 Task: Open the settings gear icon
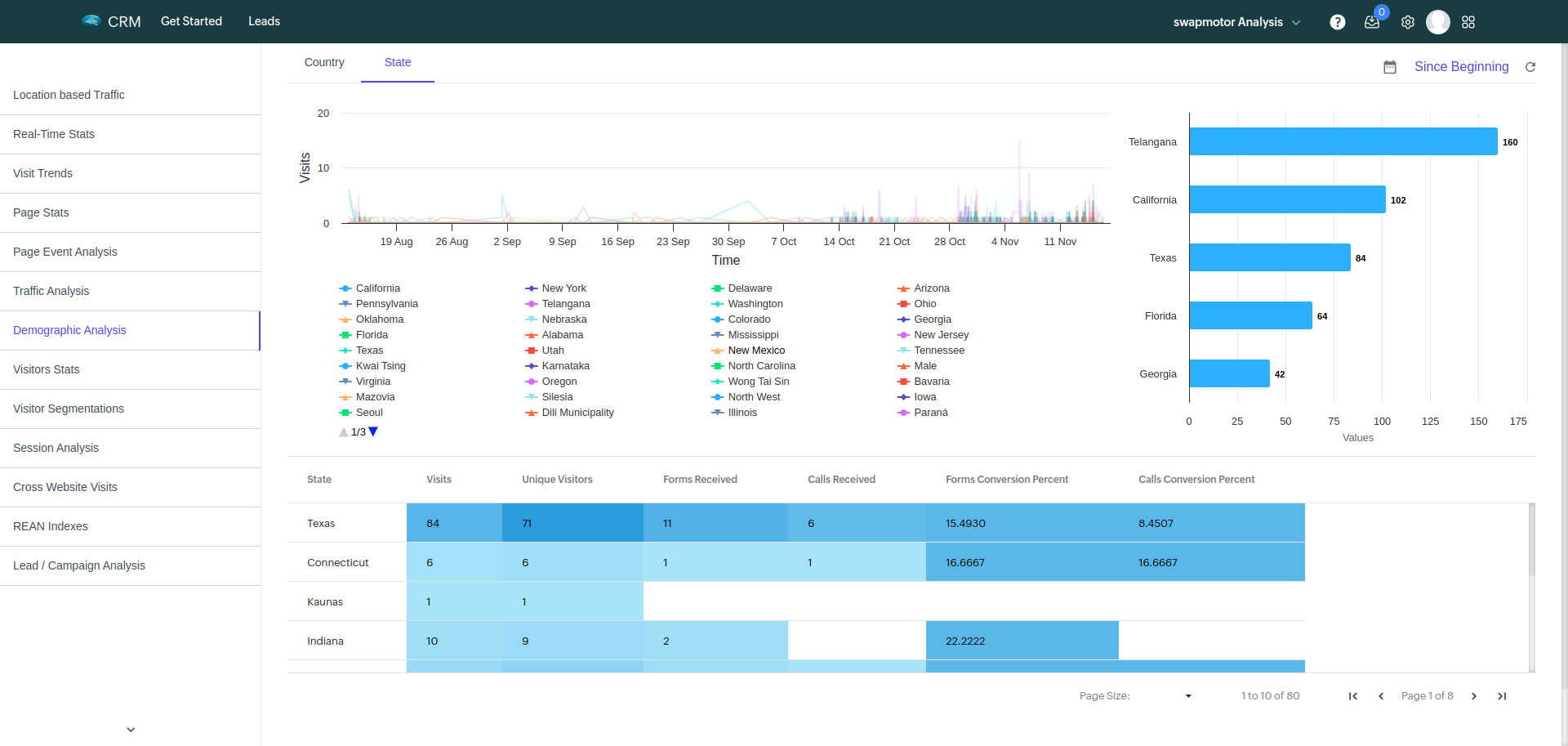[1408, 22]
